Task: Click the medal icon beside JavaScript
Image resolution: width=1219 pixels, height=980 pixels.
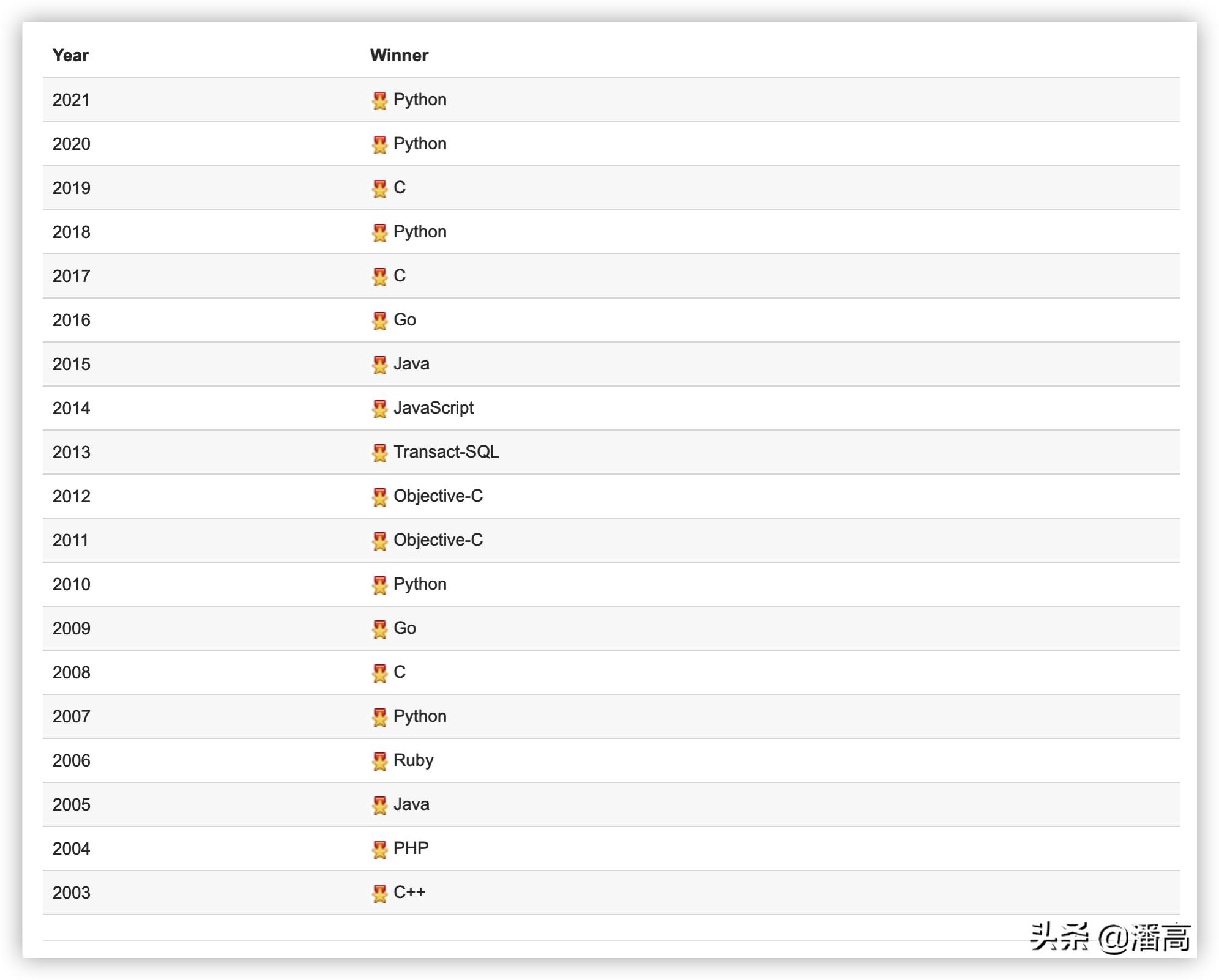Action: click(x=379, y=409)
